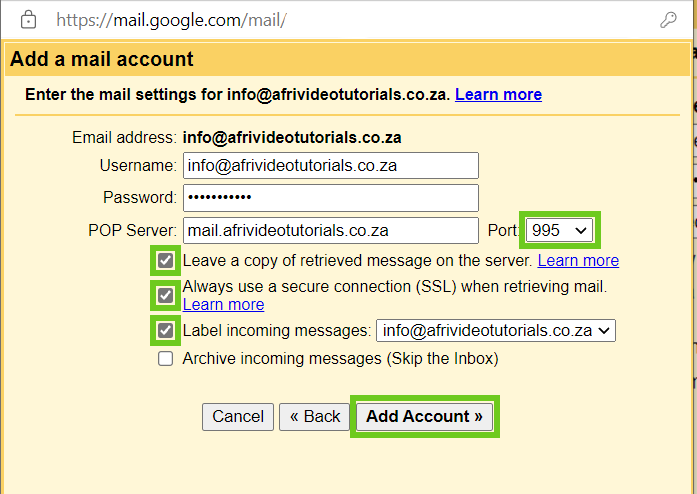
Task: Go to previous step with « Back
Action: [x=314, y=417]
